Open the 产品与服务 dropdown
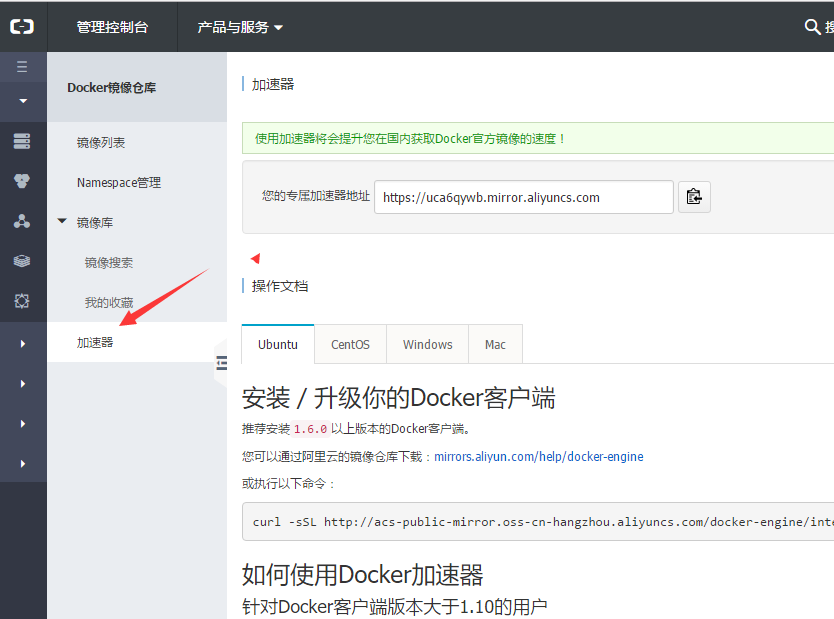834x619 pixels. pos(240,27)
